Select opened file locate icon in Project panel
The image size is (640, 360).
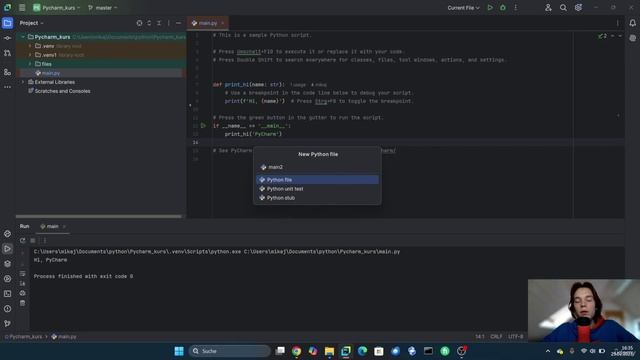pos(139,23)
